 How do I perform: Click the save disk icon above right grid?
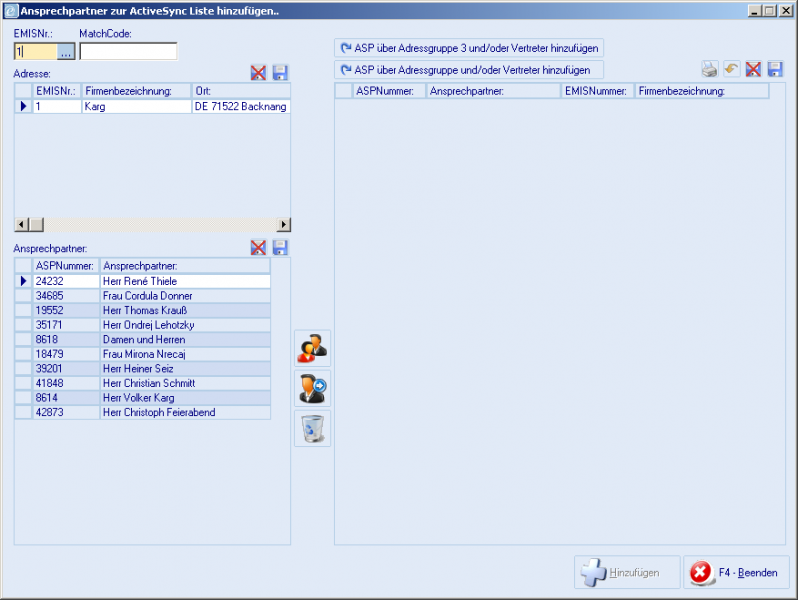pos(775,69)
